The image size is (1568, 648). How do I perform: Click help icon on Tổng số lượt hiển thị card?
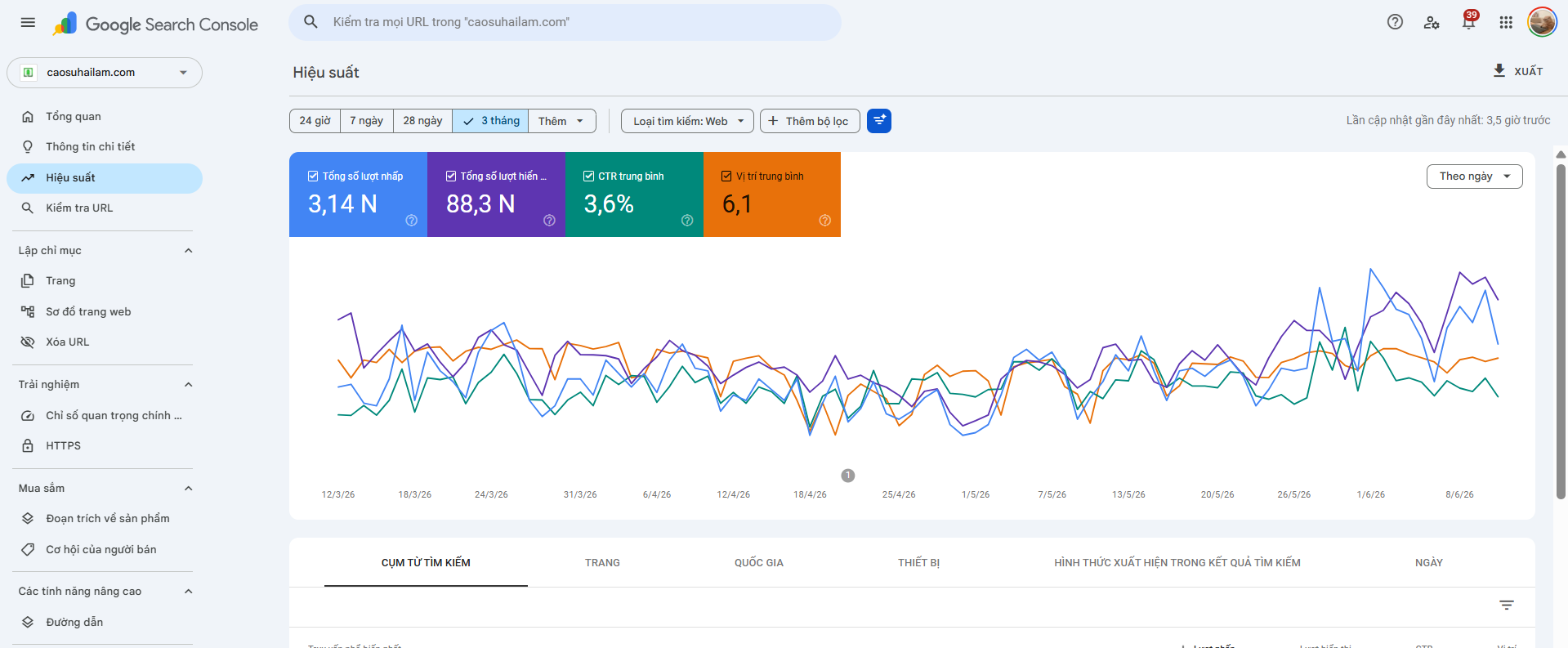coord(549,220)
